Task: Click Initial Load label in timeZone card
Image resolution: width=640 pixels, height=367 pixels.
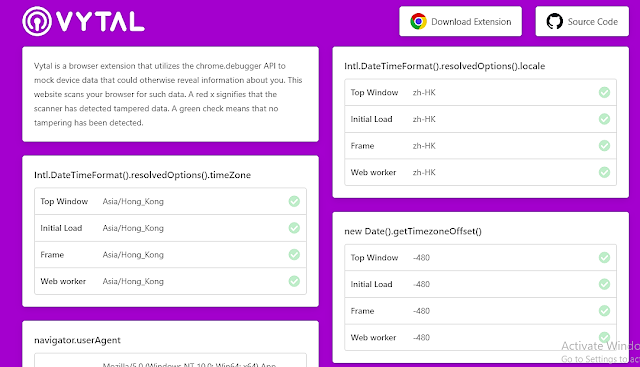Action: 61,228
